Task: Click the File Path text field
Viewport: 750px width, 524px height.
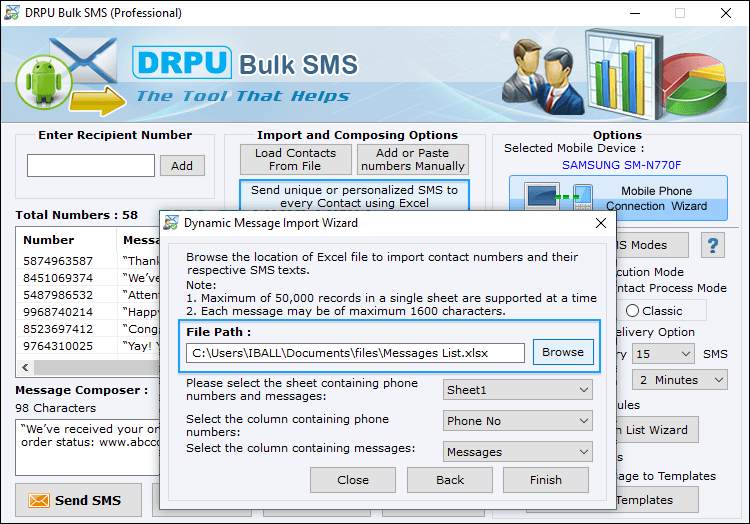Action: [x=355, y=353]
